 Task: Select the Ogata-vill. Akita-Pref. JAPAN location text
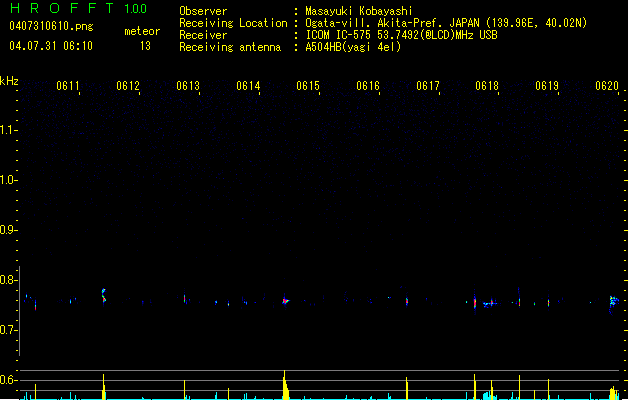tap(446, 23)
